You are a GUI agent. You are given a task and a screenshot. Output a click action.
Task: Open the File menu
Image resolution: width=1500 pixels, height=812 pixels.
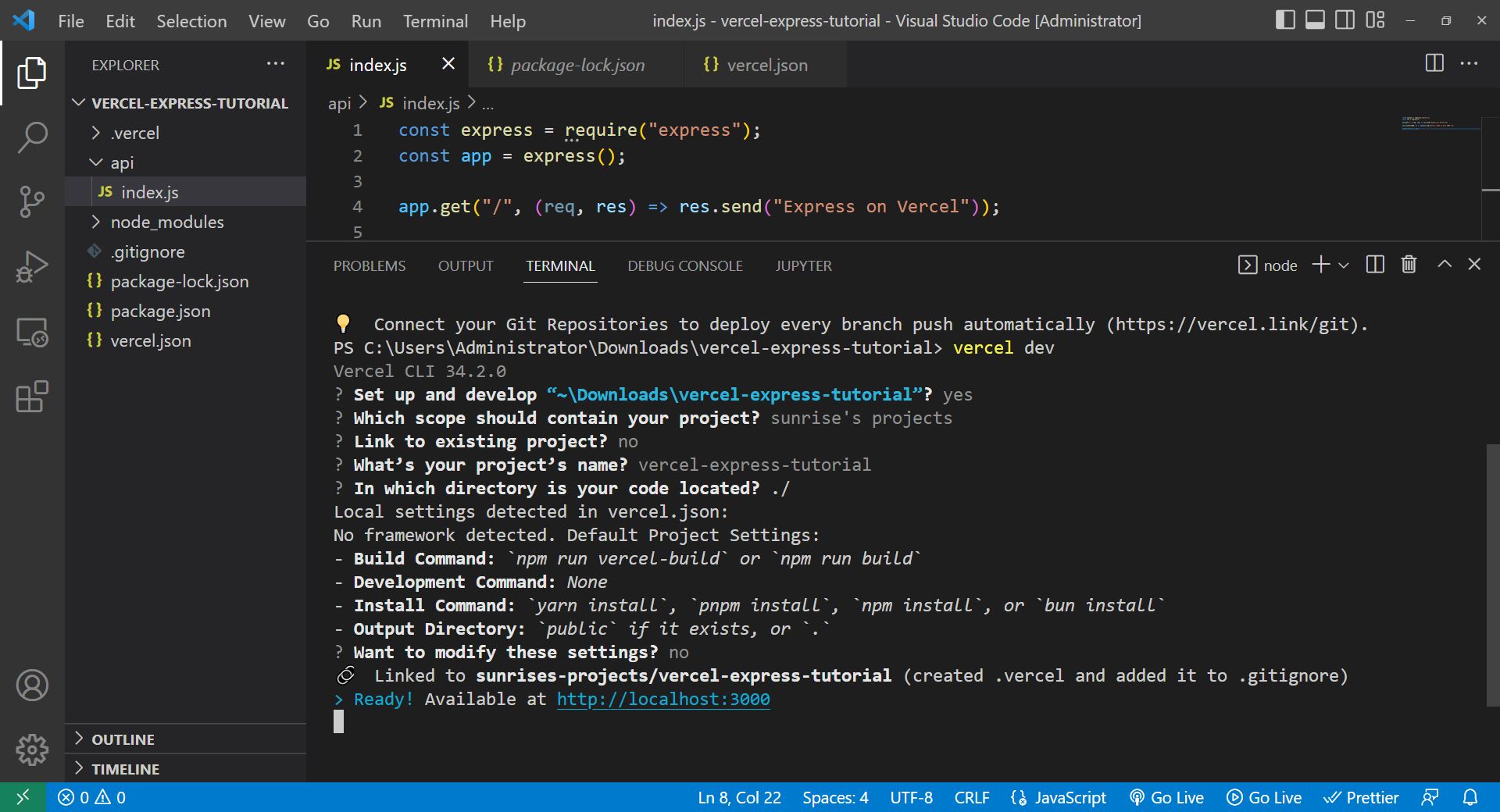(71, 21)
